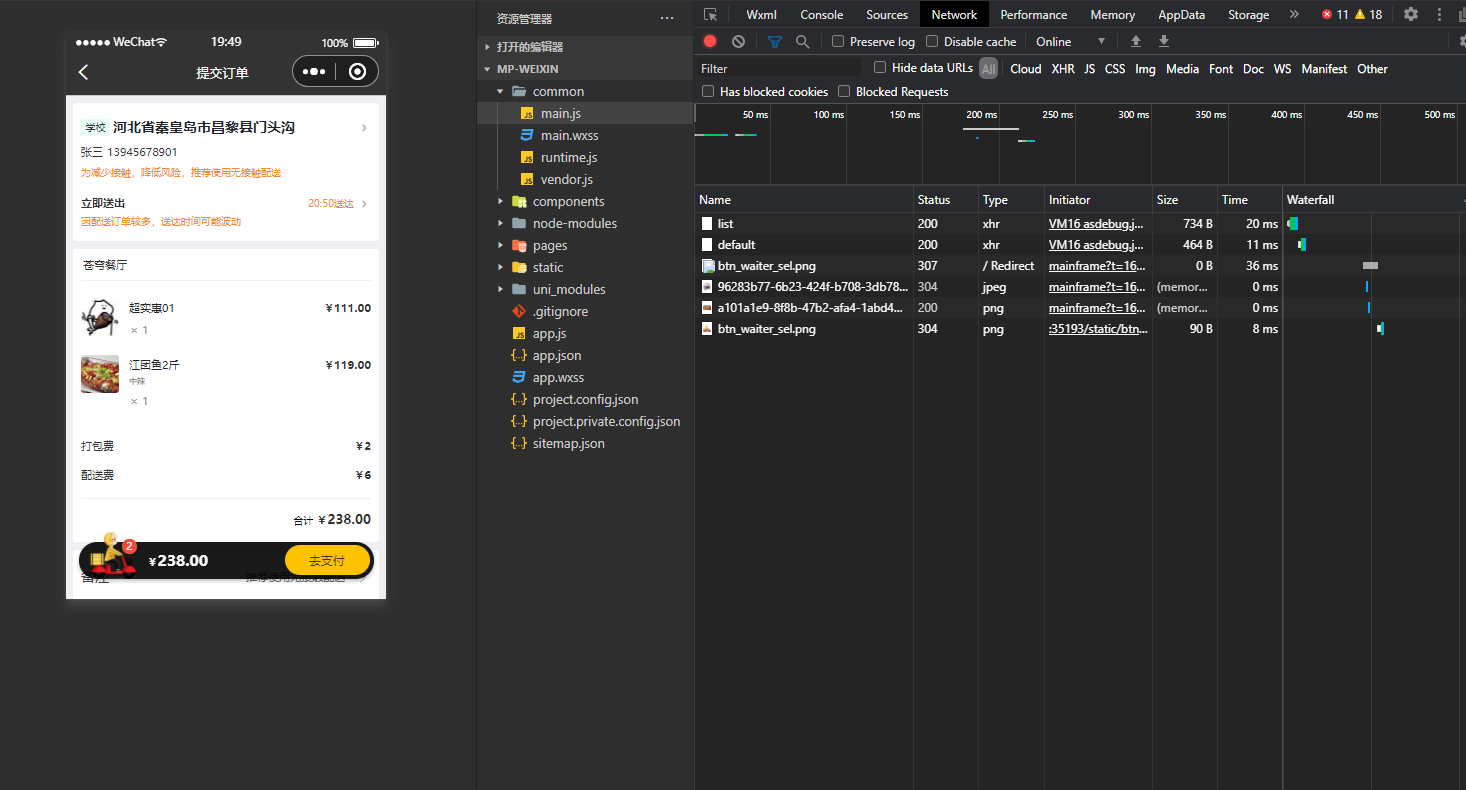
Task: Open the network search magnifier
Action: pos(802,42)
